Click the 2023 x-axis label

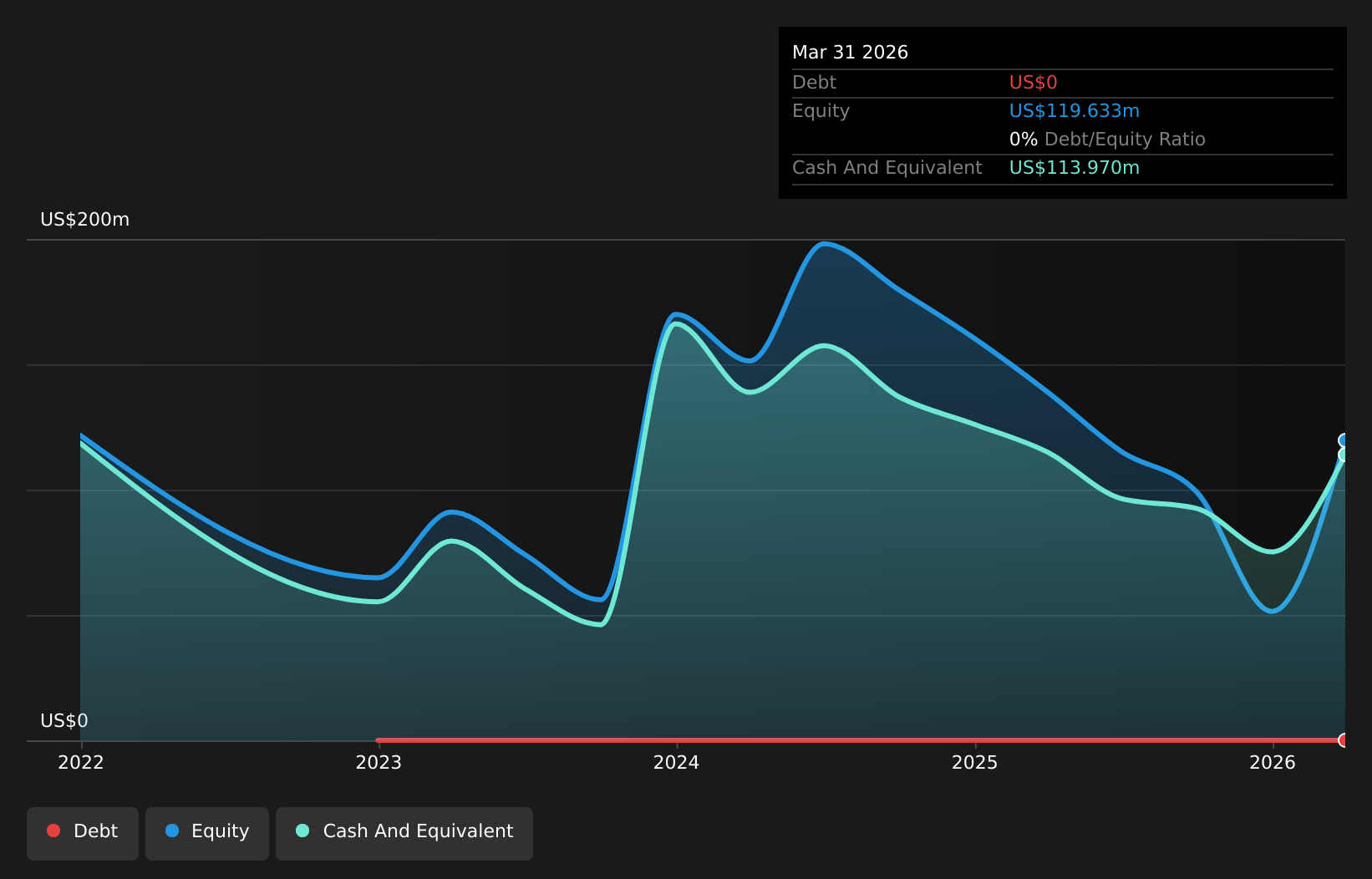click(x=379, y=763)
